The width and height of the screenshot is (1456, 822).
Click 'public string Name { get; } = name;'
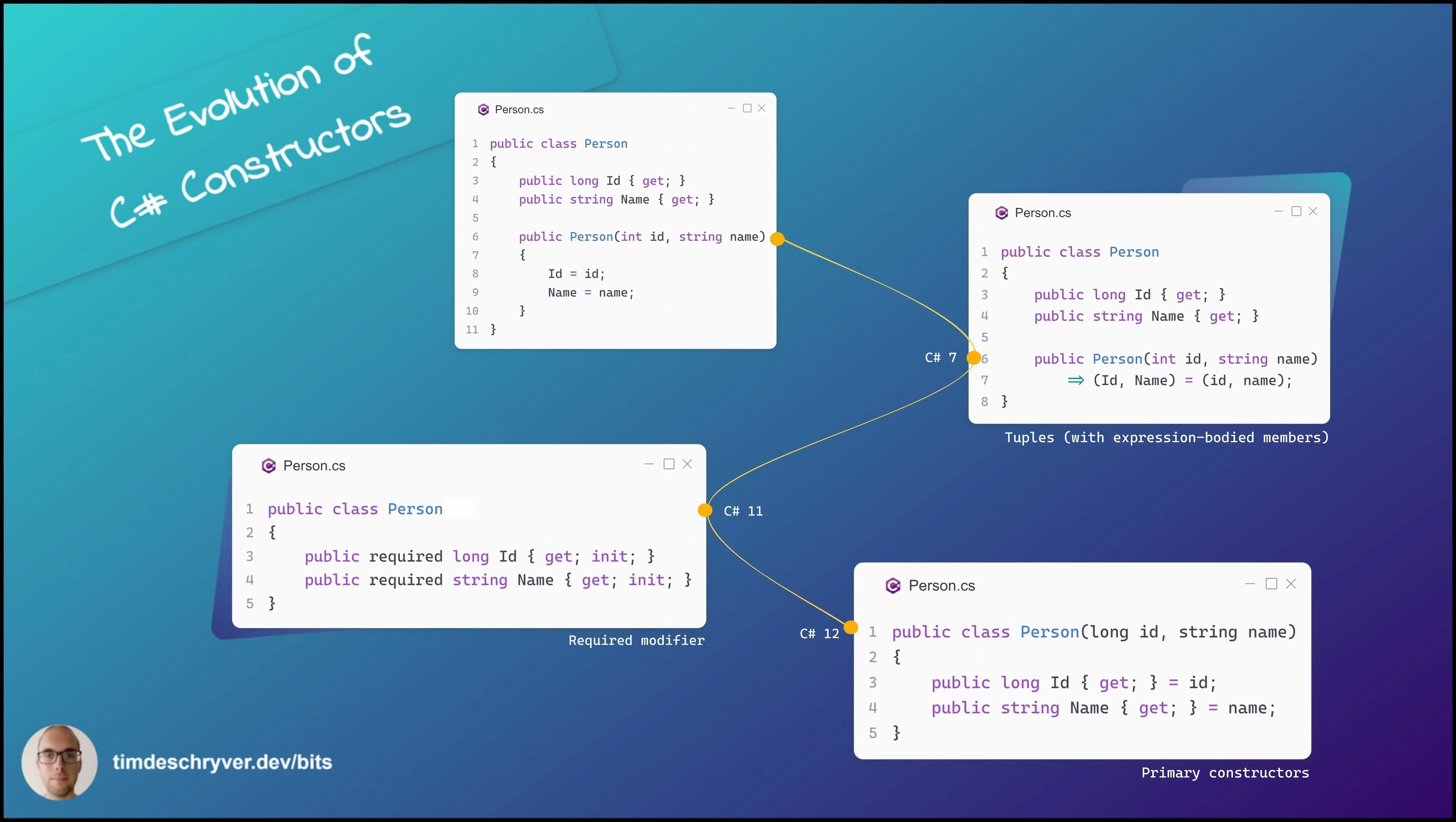coord(1103,708)
